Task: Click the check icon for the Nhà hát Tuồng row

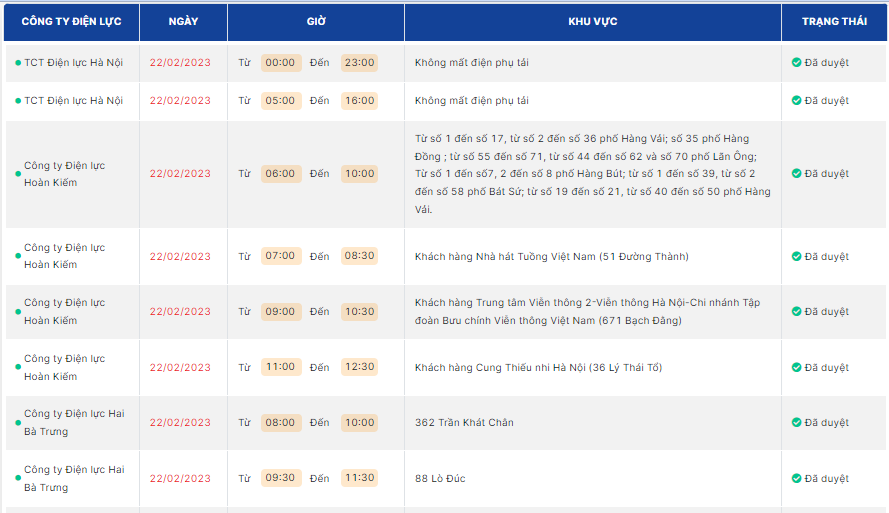Action: tap(796, 256)
